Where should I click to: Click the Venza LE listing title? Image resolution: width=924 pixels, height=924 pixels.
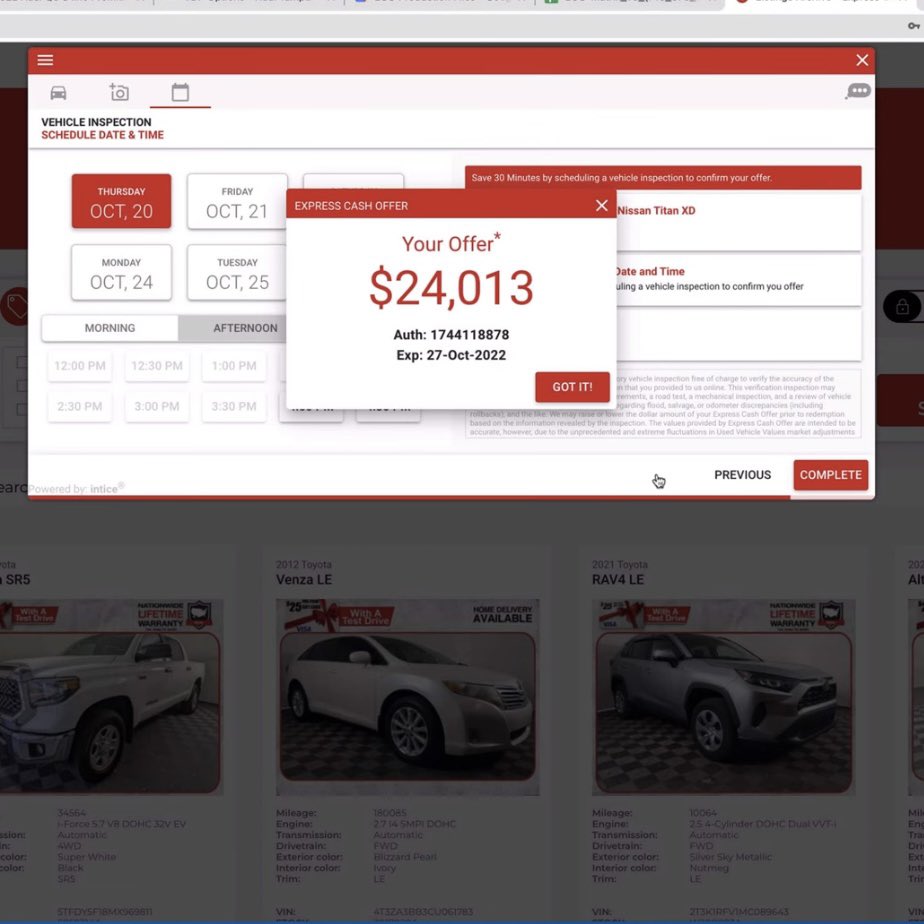click(304, 580)
